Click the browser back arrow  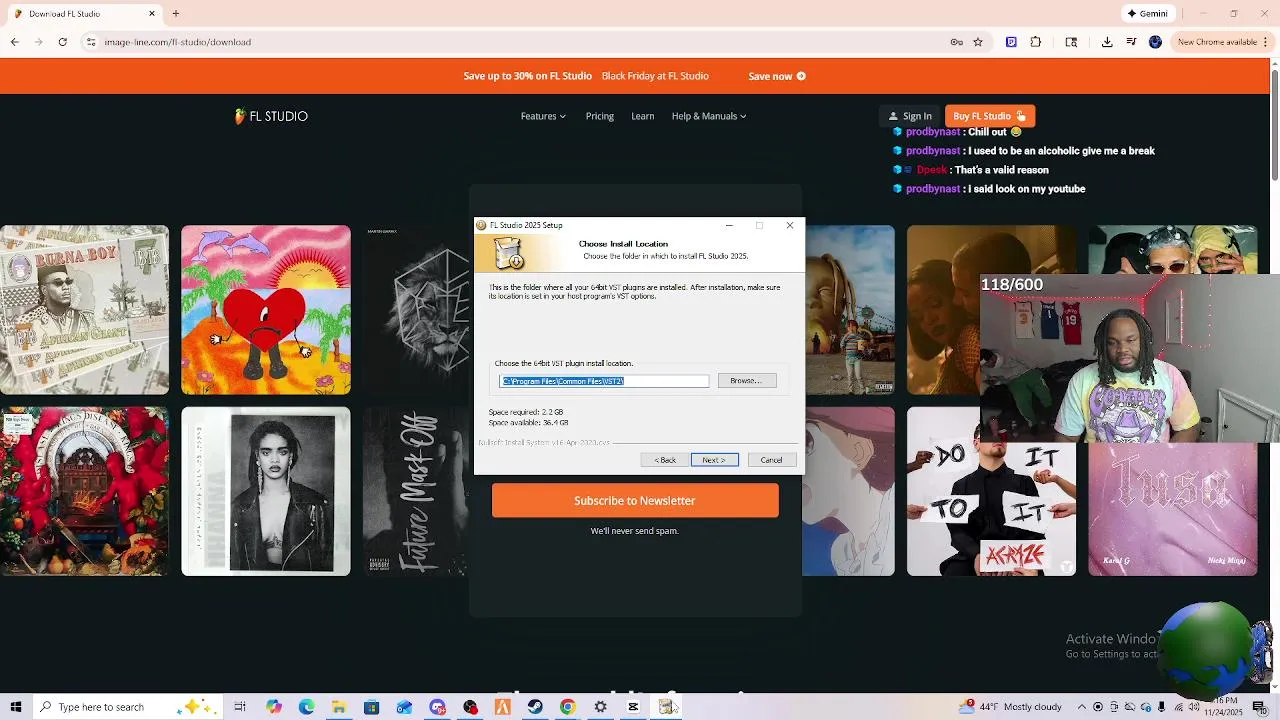tap(14, 42)
